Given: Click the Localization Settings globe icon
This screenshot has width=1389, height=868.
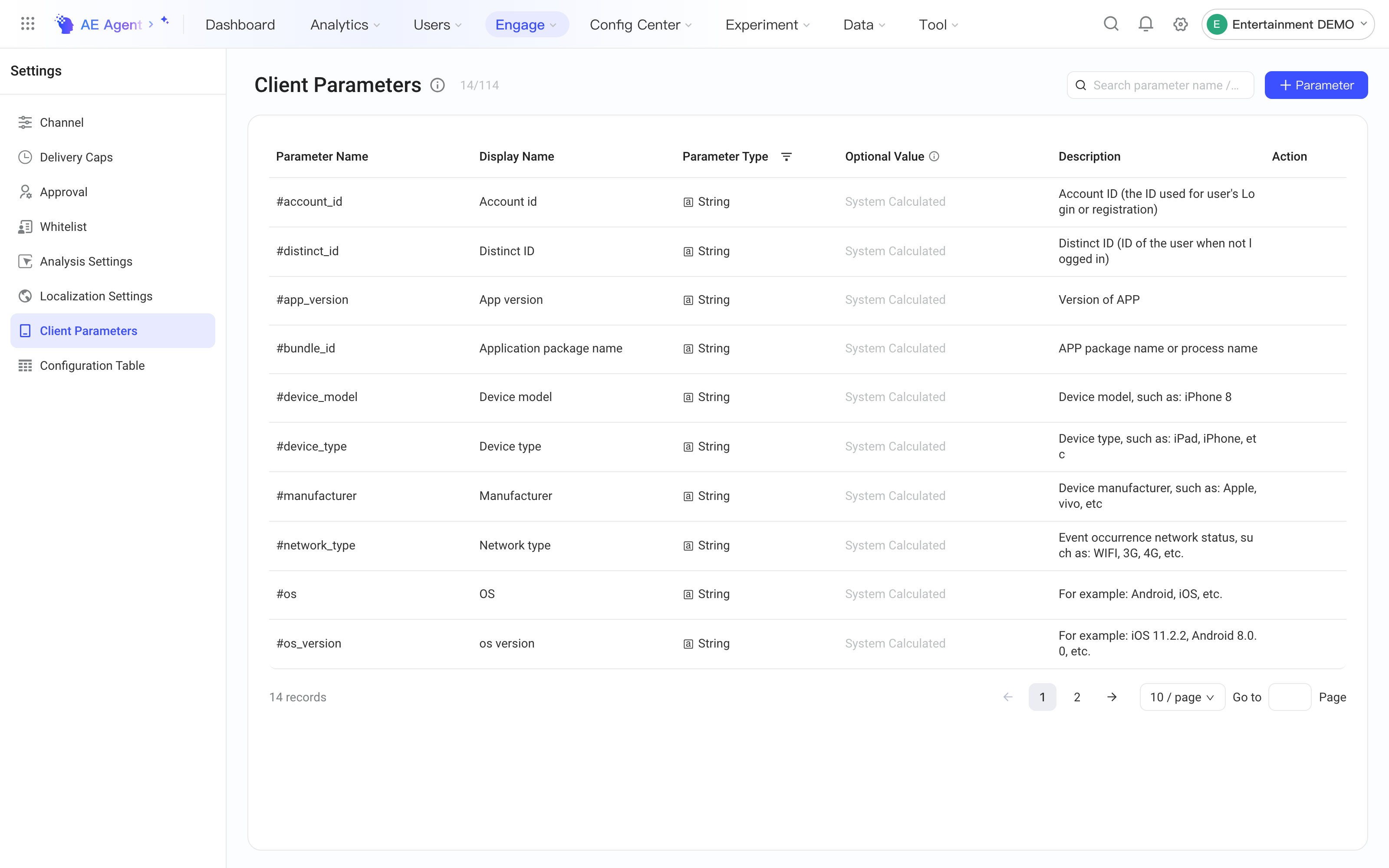Looking at the screenshot, I should coord(25,296).
